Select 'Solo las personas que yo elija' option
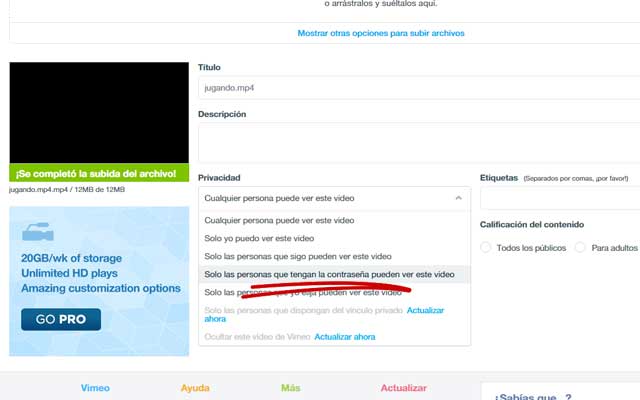The height and width of the screenshot is (400, 640). pos(334,292)
